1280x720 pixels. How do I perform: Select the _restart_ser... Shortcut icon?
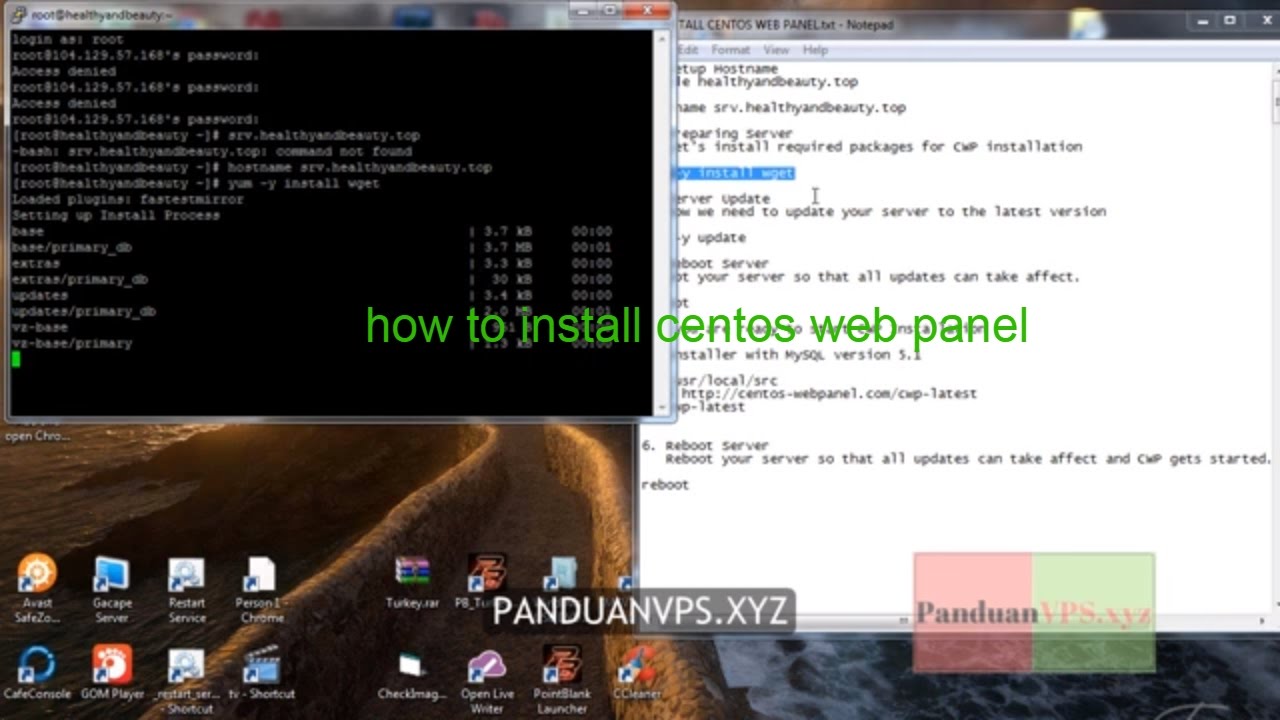186,680
